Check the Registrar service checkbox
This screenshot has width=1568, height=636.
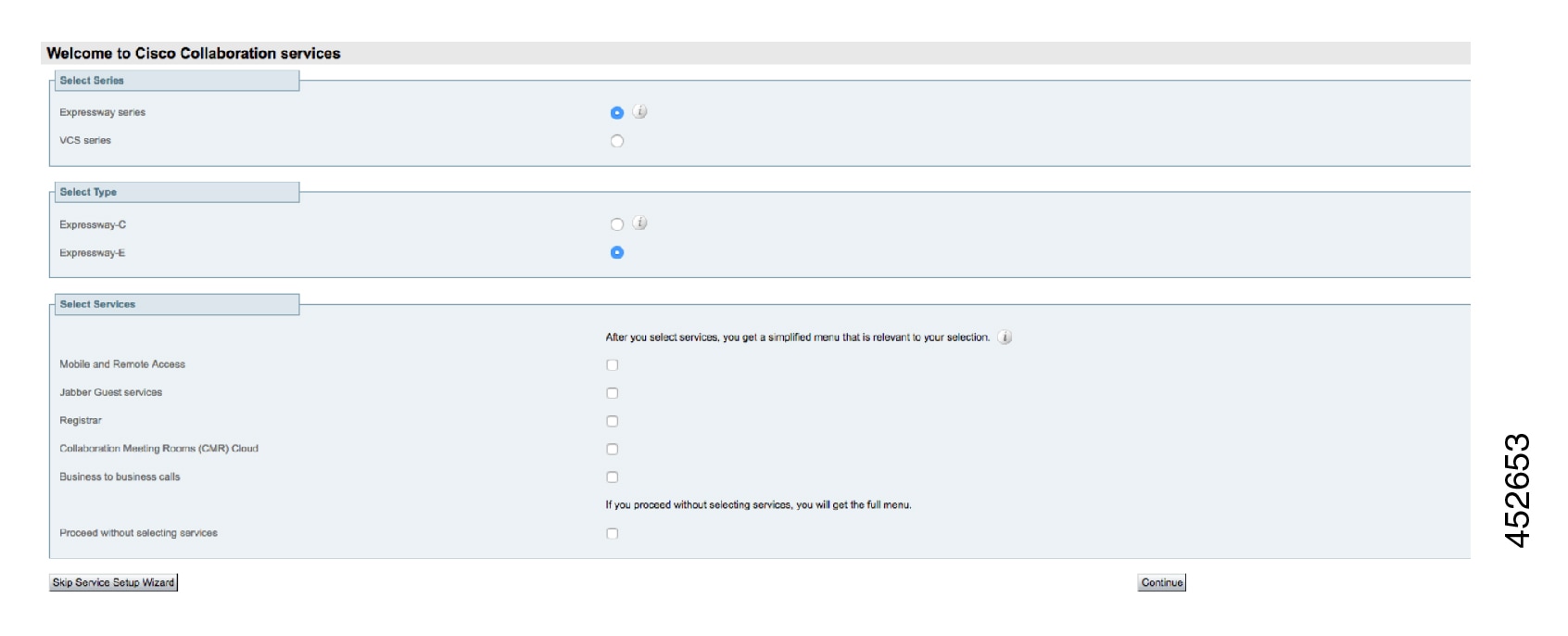613,421
